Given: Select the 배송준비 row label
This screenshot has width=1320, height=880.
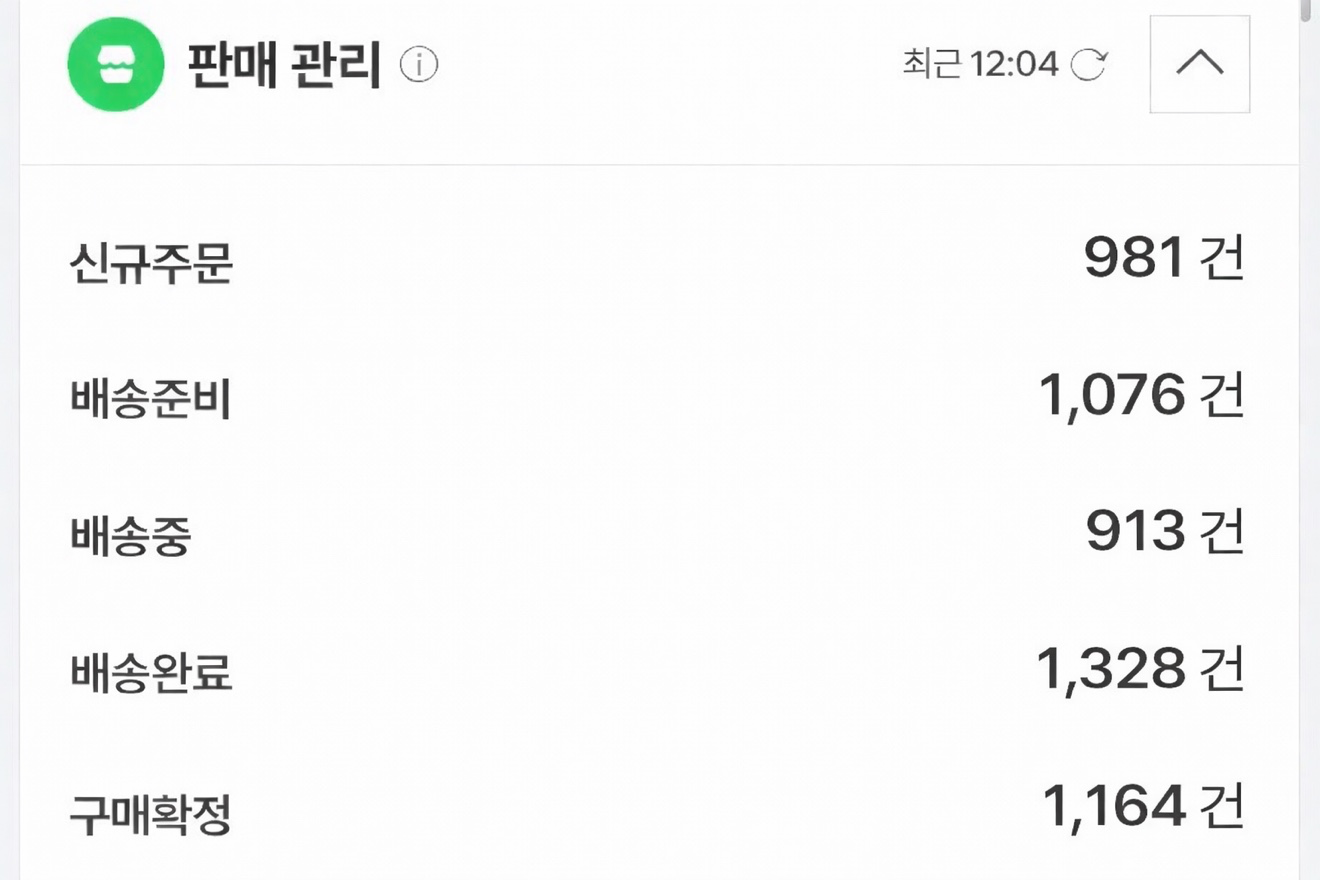Looking at the screenshot, I should pyautogui.click(x=151, y=400).
